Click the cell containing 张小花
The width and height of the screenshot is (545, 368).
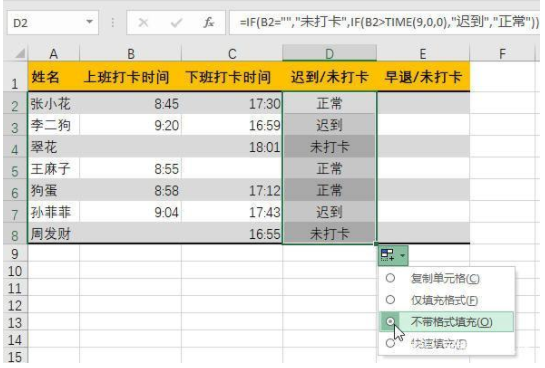pos(54,103)
